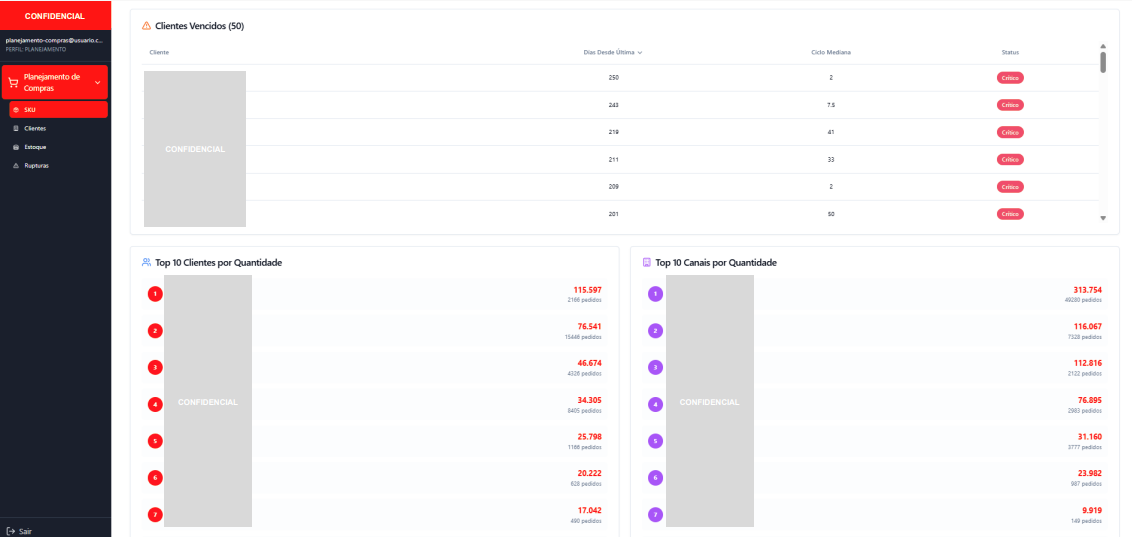This screenshot has width=1132, height=537.
Task: Click the Clientes Vencidos warning icon
Action: click(x=147, y=26)
